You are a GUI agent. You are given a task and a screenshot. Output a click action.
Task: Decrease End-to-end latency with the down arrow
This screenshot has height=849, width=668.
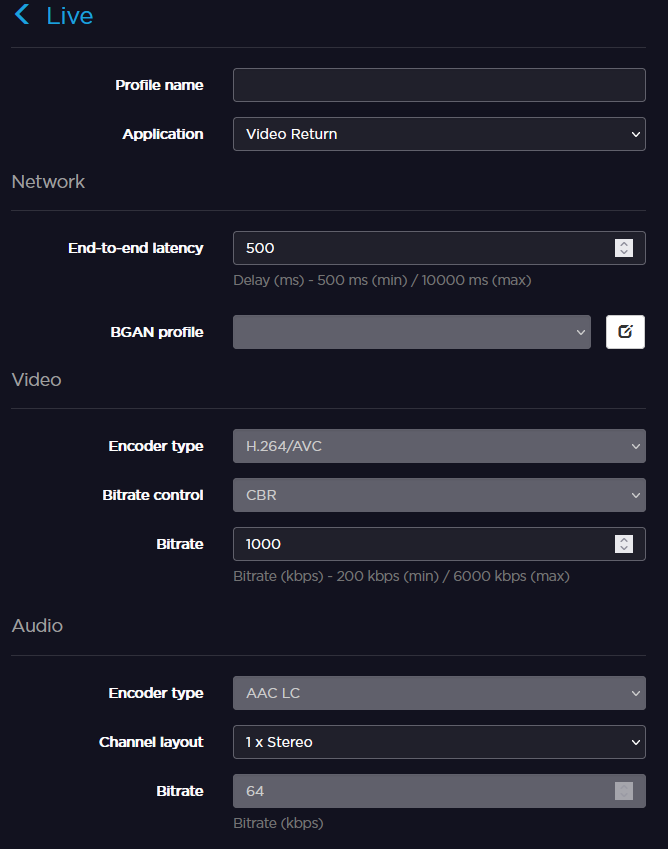[624, 253]
